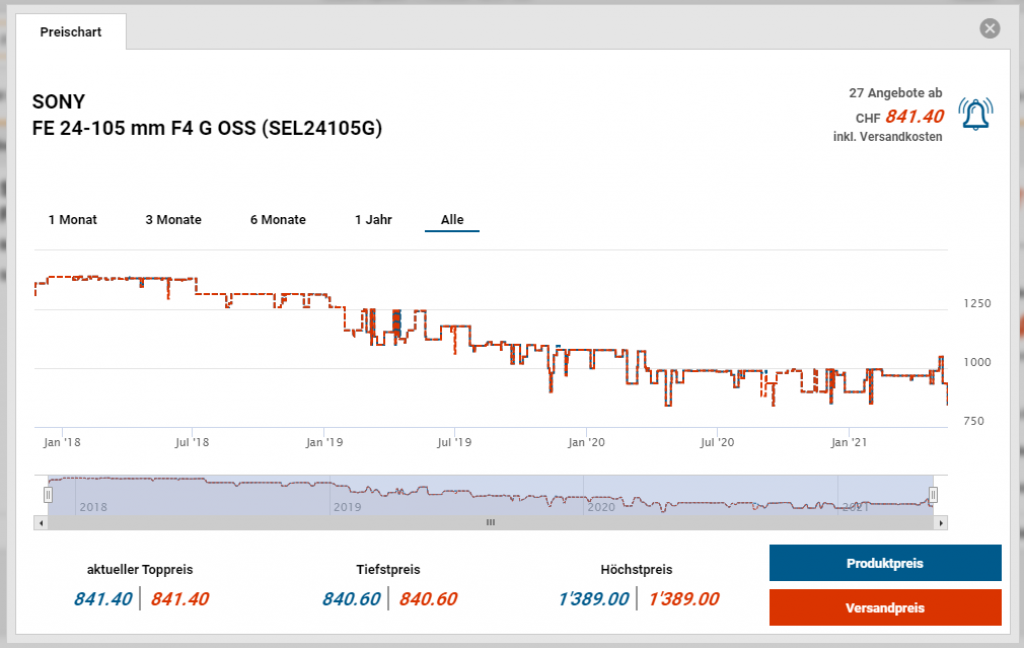This screenshot has width=1024, height=648.
Task: Click the 2020 area in navigator
Action: coord(600,506)
